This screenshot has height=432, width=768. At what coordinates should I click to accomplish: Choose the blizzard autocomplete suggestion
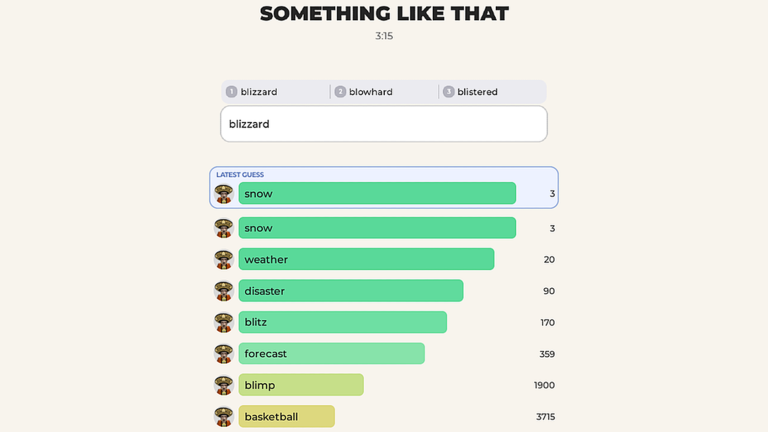pos(275,92)
